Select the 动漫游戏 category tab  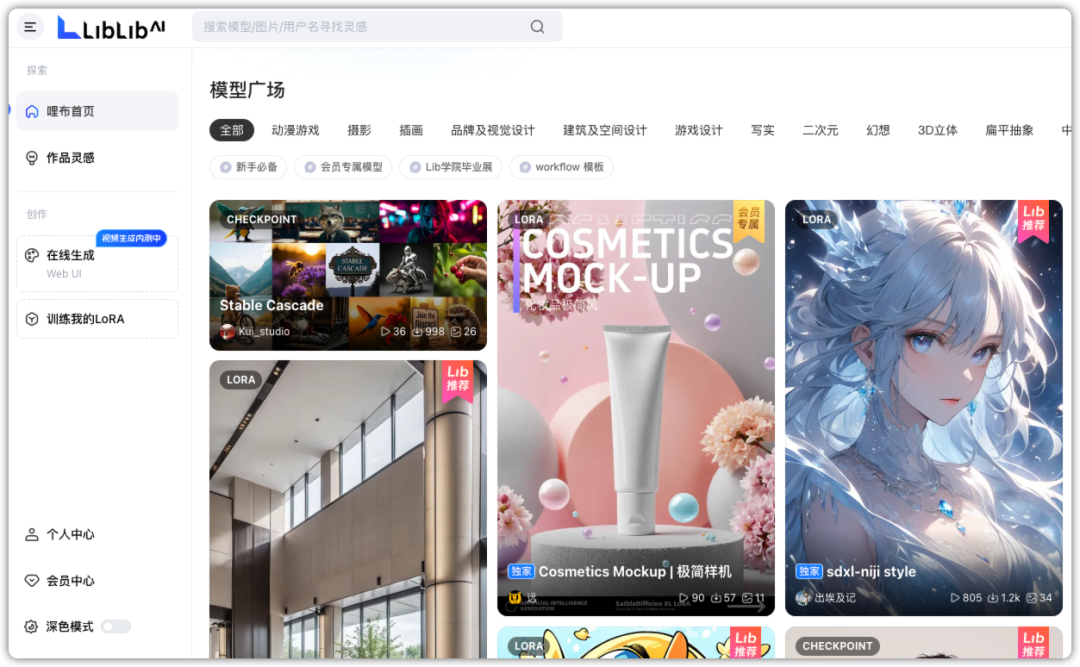tap(296, 130)
